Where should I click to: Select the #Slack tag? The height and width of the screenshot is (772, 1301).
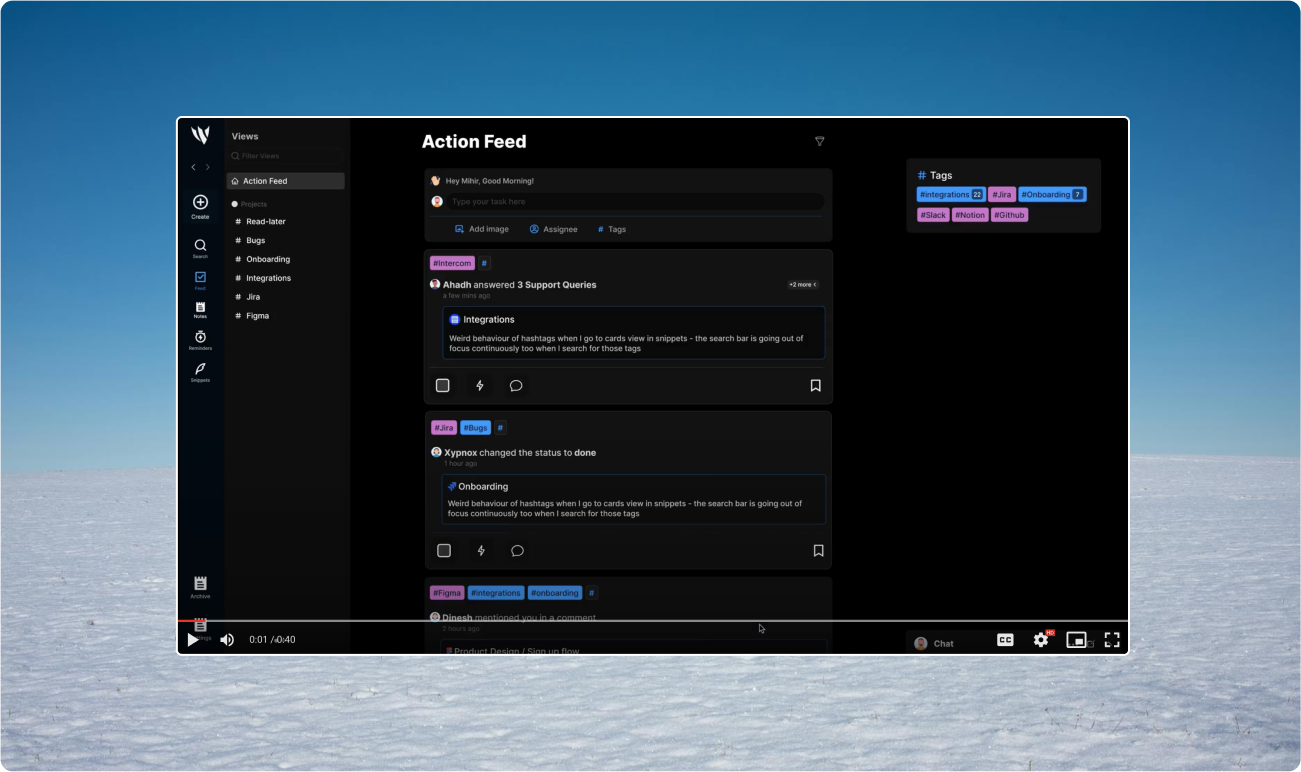pyautogui.click(x=933, y=215)
